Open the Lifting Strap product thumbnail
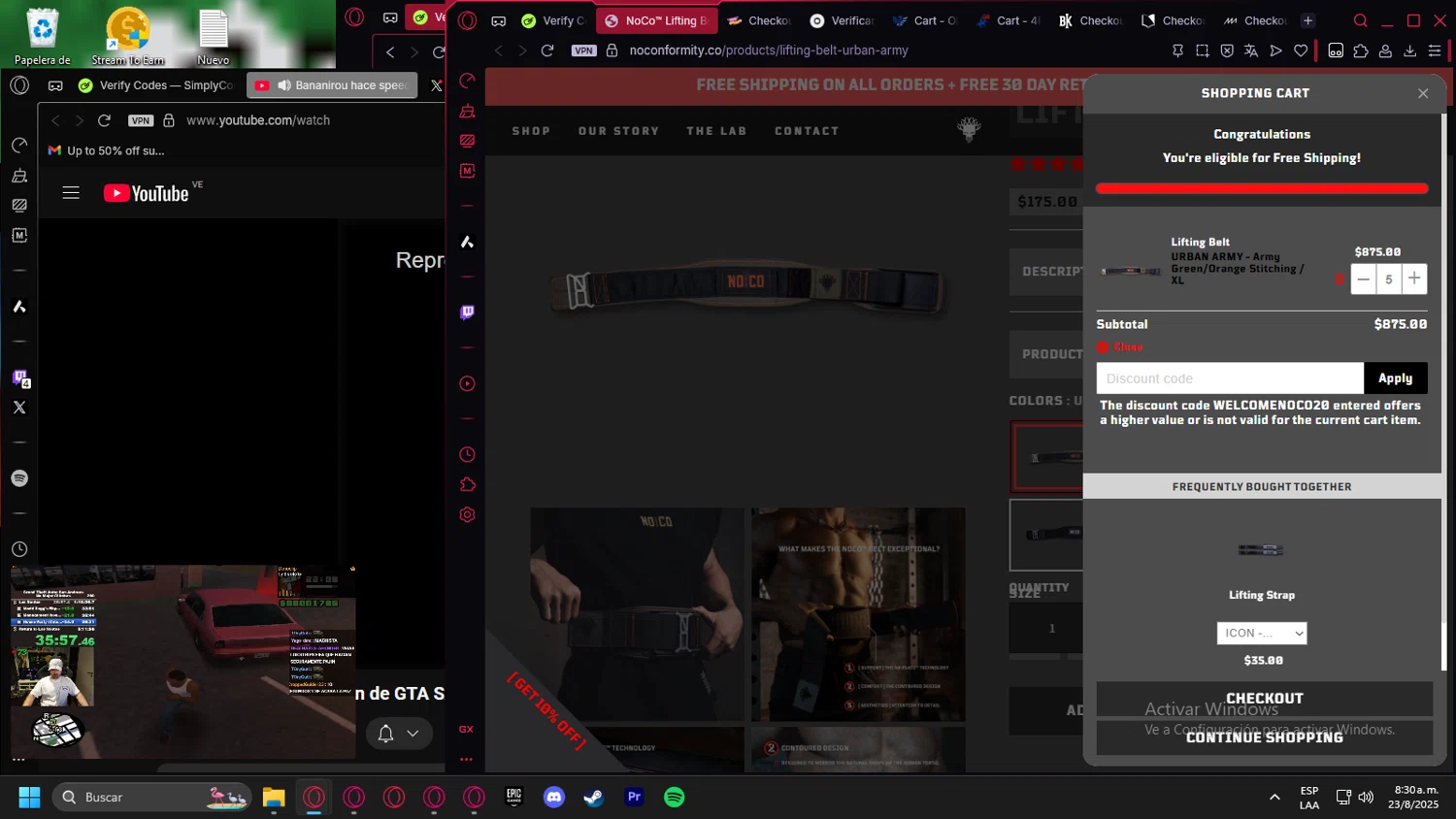The height and width of the screenshot is (819, 1456). (x=1261, y=550)
